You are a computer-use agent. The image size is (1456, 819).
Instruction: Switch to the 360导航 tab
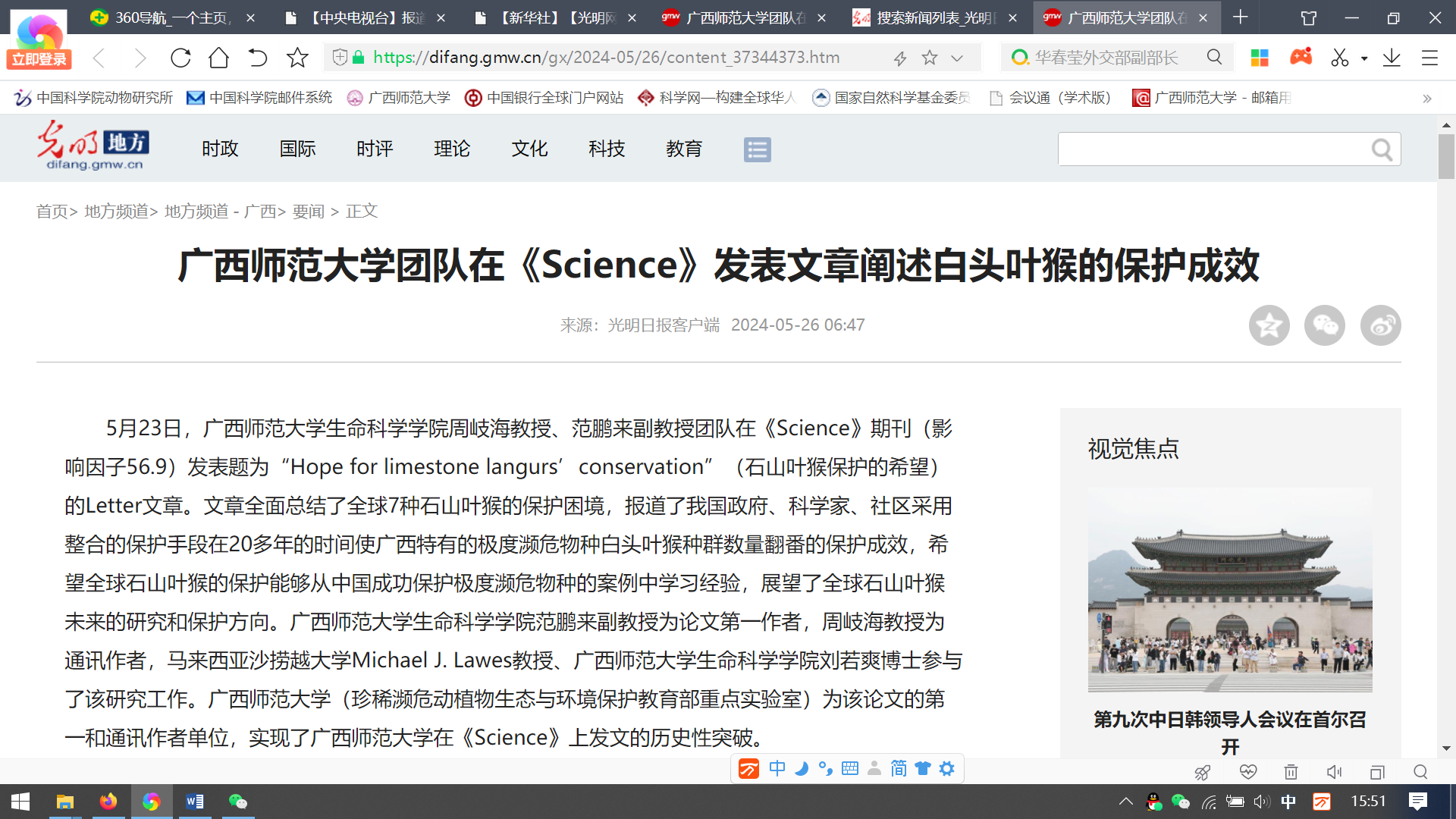point(171,17)
